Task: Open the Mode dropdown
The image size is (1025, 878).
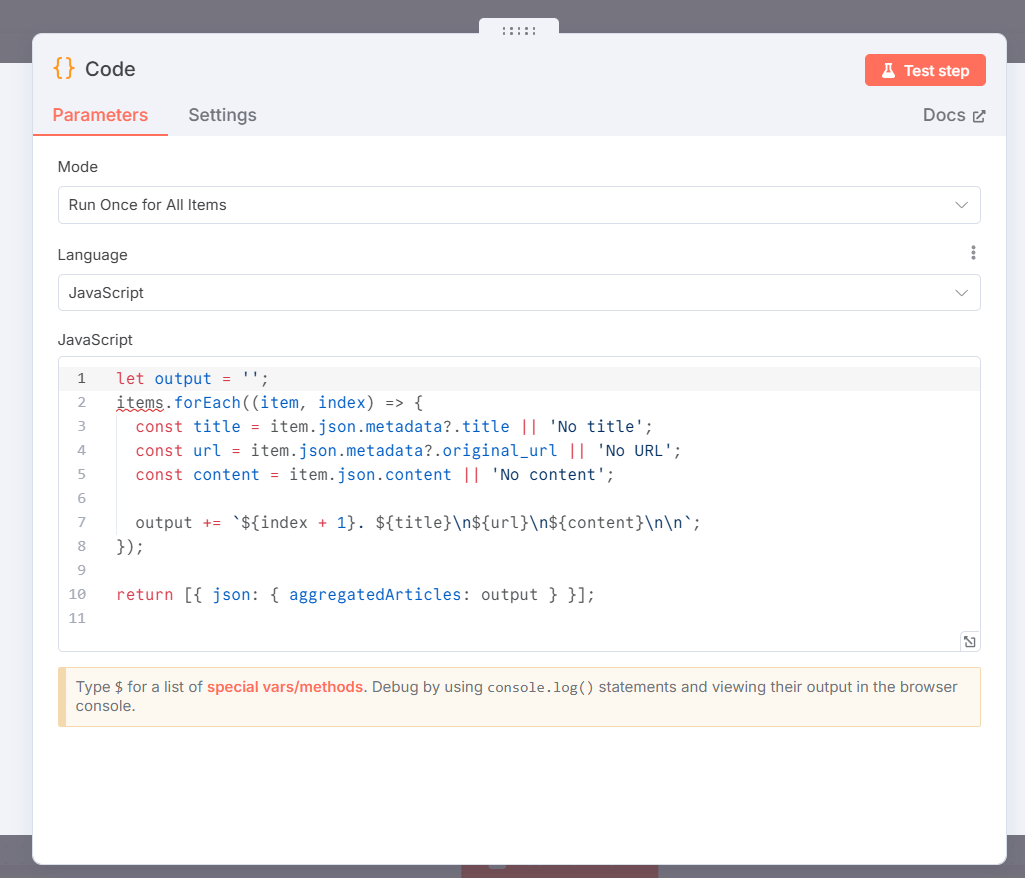Action: tap(519, 205)
